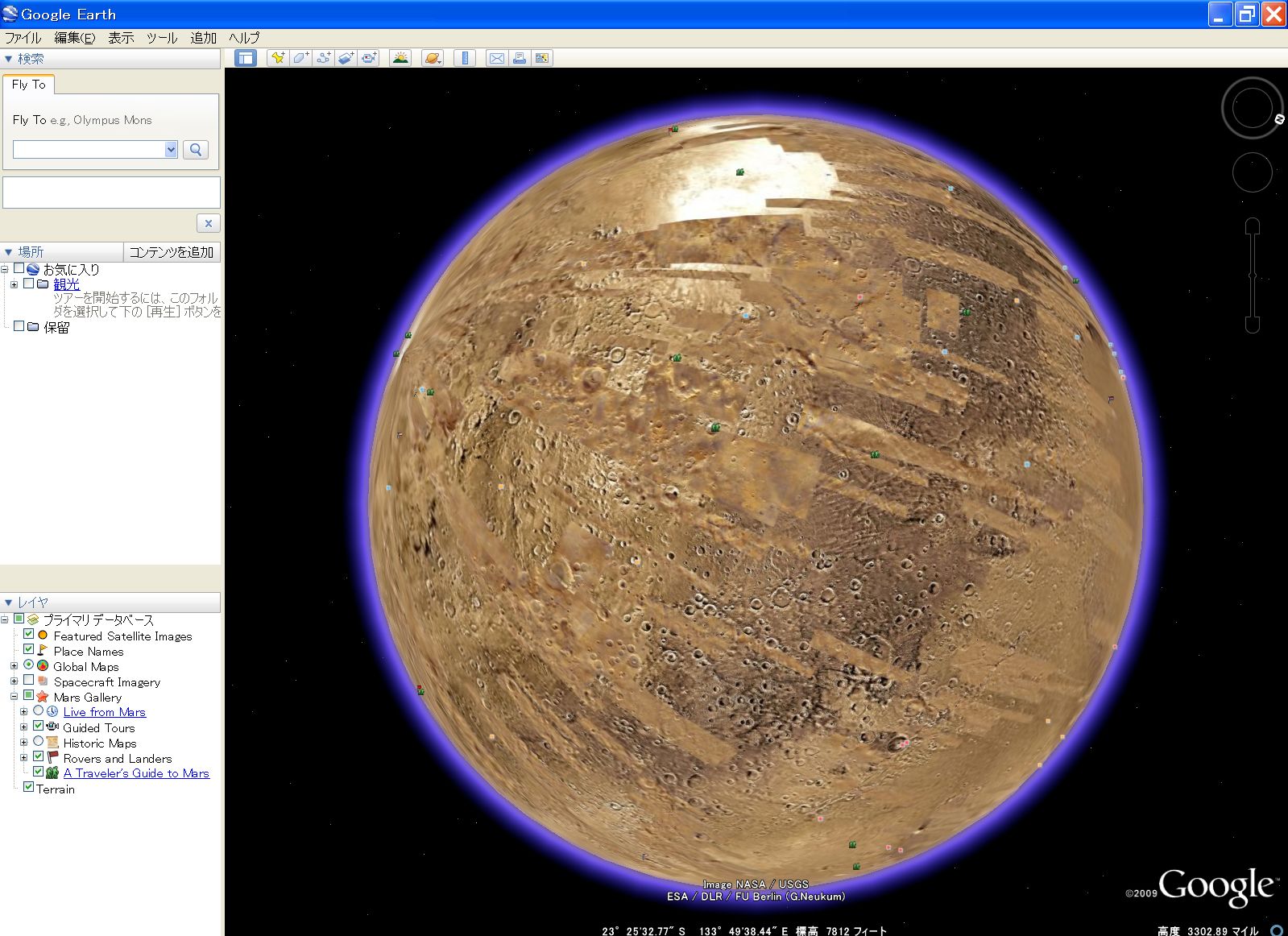Open the Live from Mars link

[105, 712]
